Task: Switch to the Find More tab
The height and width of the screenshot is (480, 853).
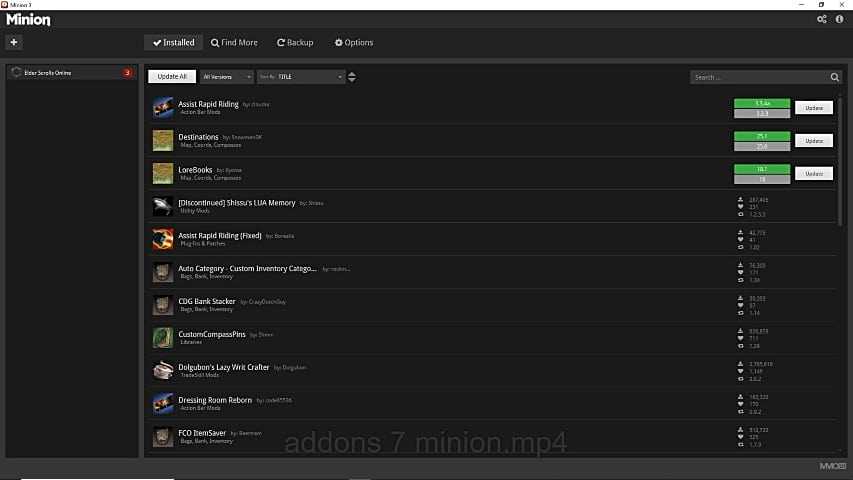Action: coord(234,43)
